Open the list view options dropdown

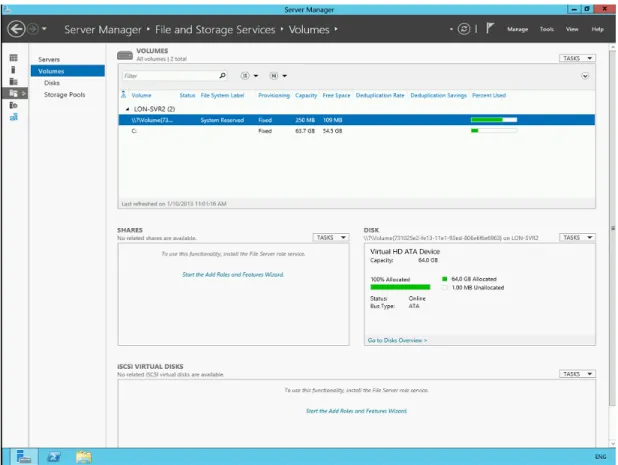(x=249, y=76)
